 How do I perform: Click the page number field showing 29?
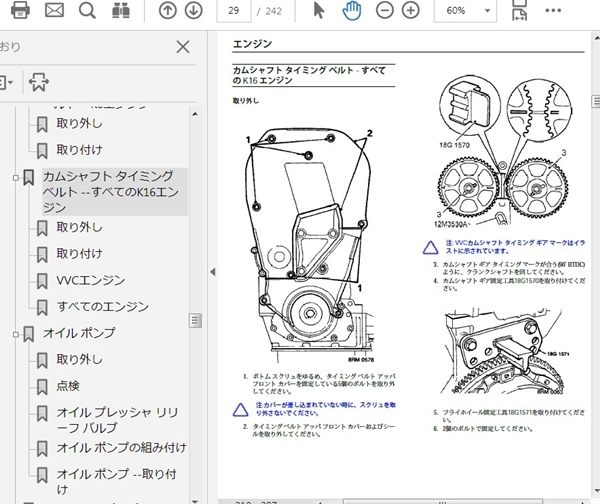pyautogui.click(x=233, y=11)
